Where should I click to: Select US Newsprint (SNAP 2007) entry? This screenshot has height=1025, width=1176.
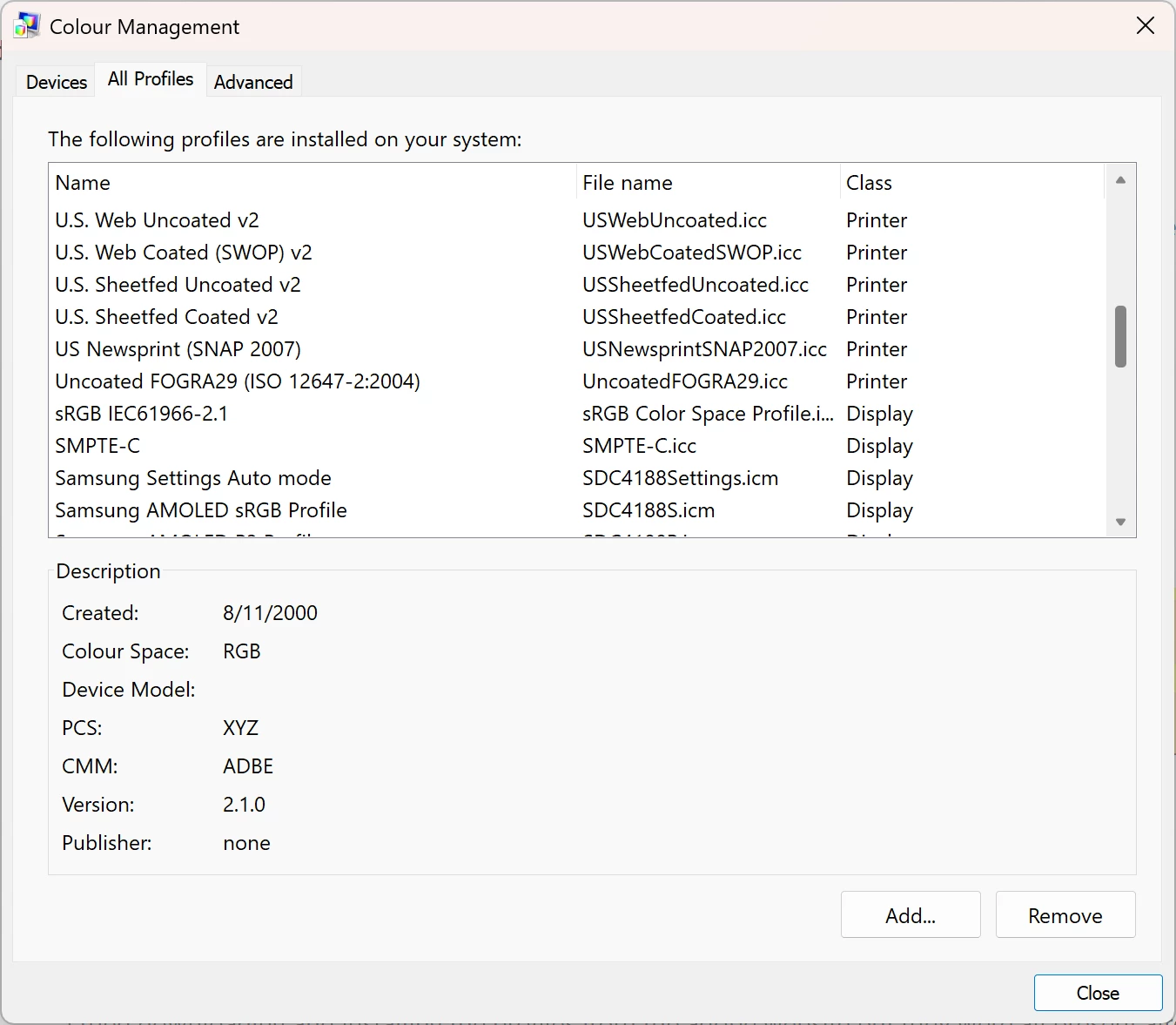point(178,349)
